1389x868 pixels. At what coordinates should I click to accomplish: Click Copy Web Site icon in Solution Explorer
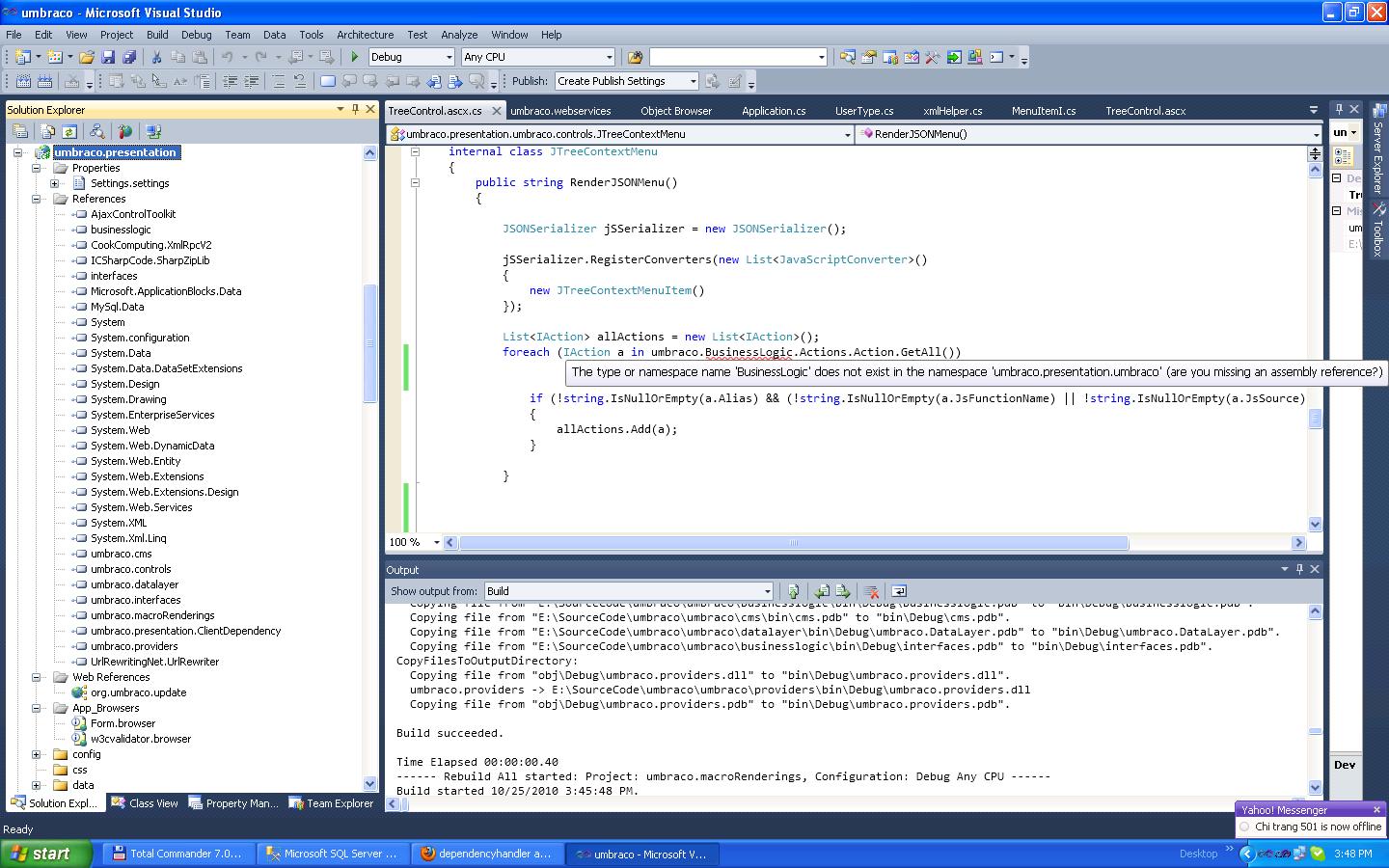pos(153,131)
